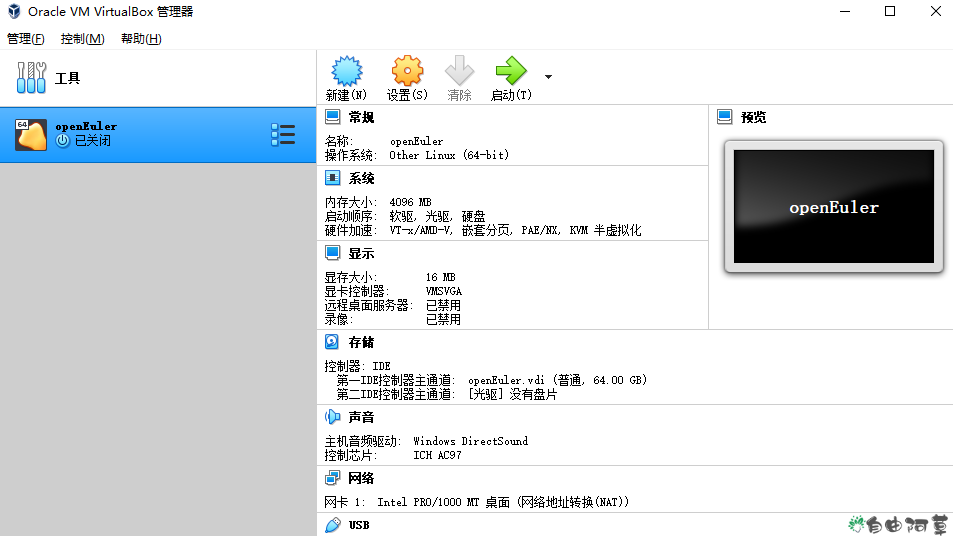This screenshot has width=953, height=536.
Task: Click the New (新建) VM toolbar icon
Action: click(346, 71)
